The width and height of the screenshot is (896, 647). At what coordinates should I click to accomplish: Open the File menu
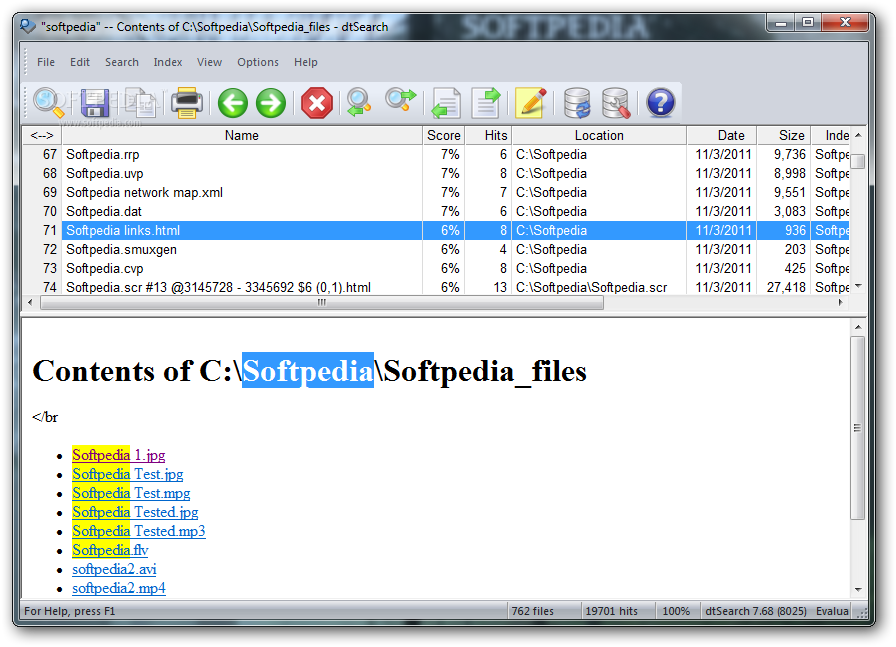point(46,62)
